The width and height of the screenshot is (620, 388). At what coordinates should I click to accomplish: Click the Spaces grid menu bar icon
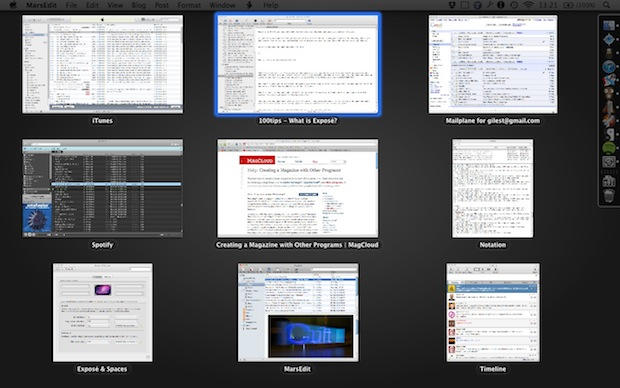pyautogui.click(x=464, y=5)
